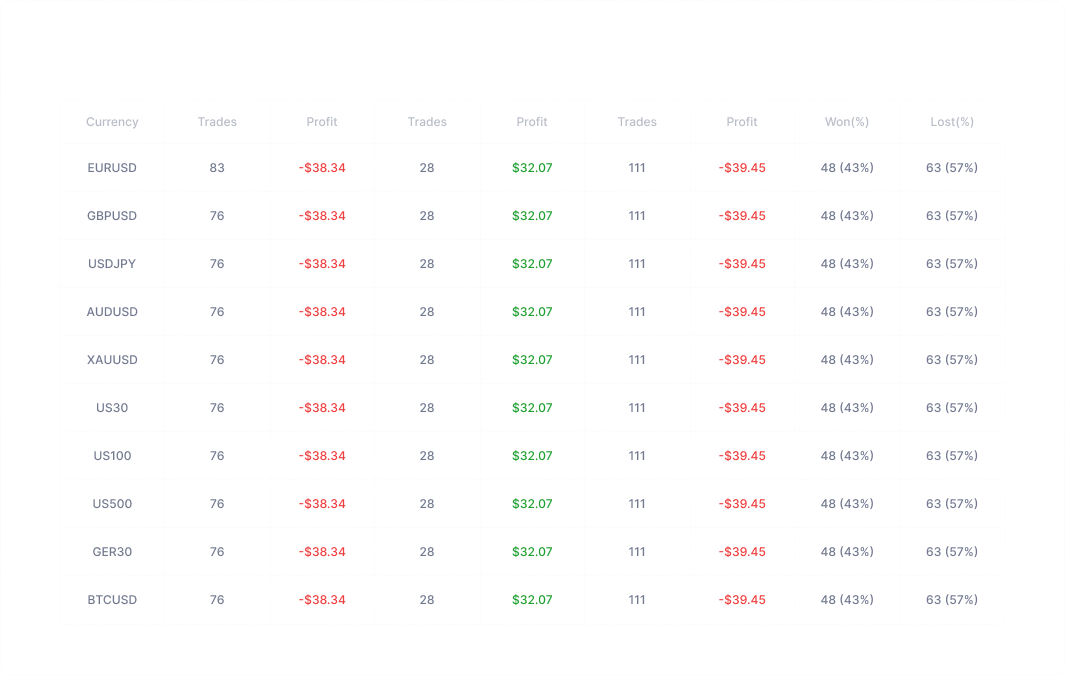Open the GER30 currency row
Image resolution: width=1065 pixels, height=675 pixels.
coord(112,552)
